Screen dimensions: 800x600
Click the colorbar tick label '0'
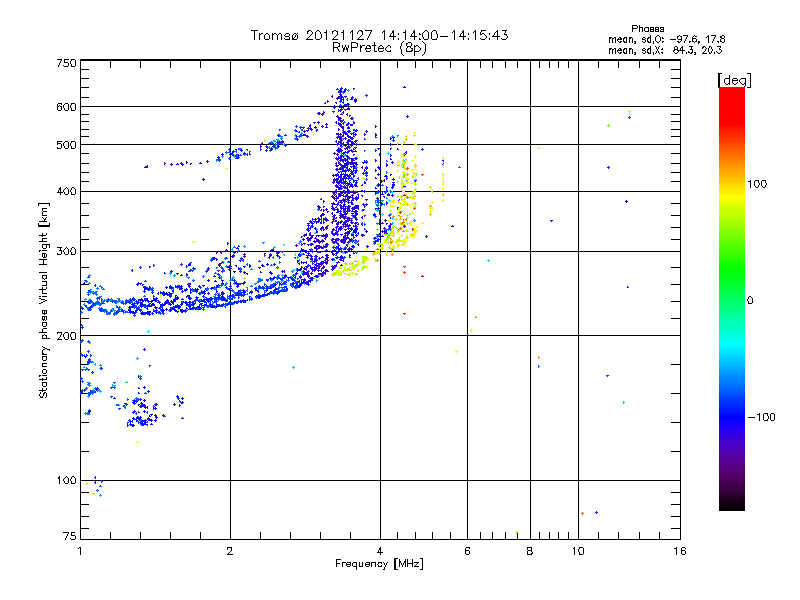[750, 301]
